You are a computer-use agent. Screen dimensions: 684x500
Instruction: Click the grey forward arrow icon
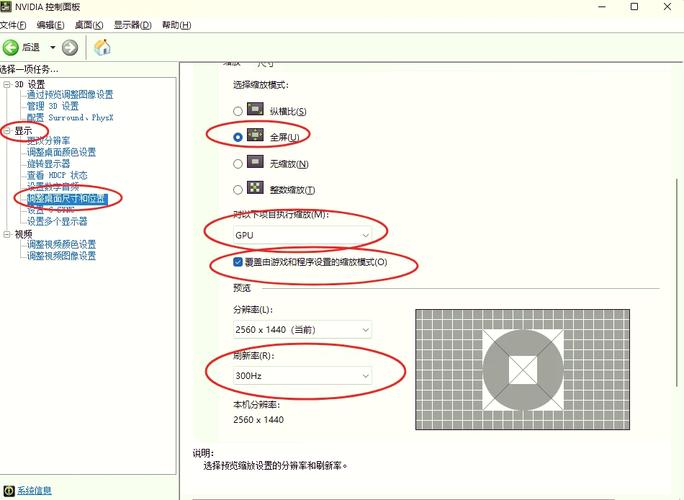click(70, 47)
